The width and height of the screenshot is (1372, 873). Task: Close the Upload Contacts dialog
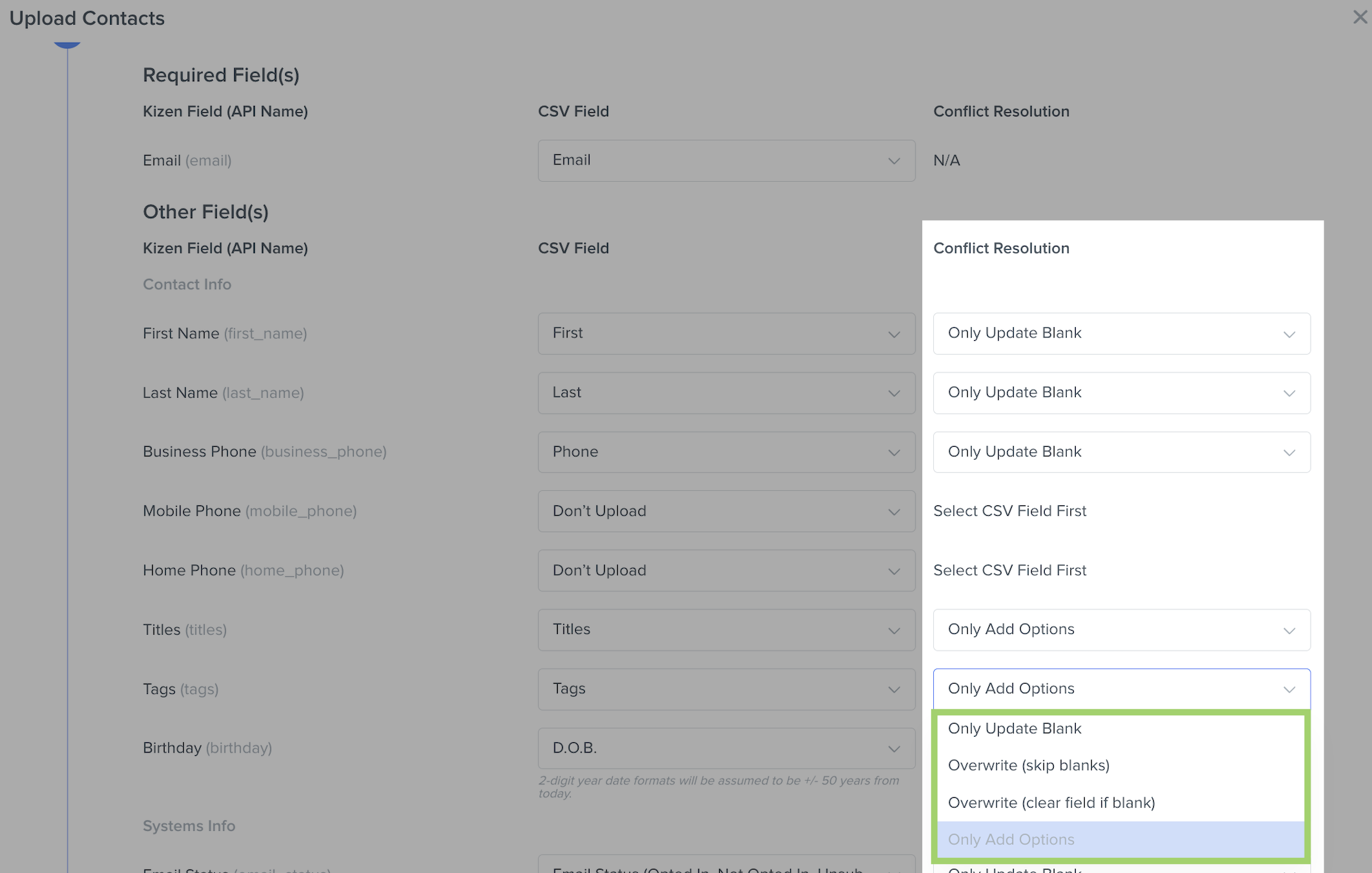pyautogui.click(x=1359, y=17)
